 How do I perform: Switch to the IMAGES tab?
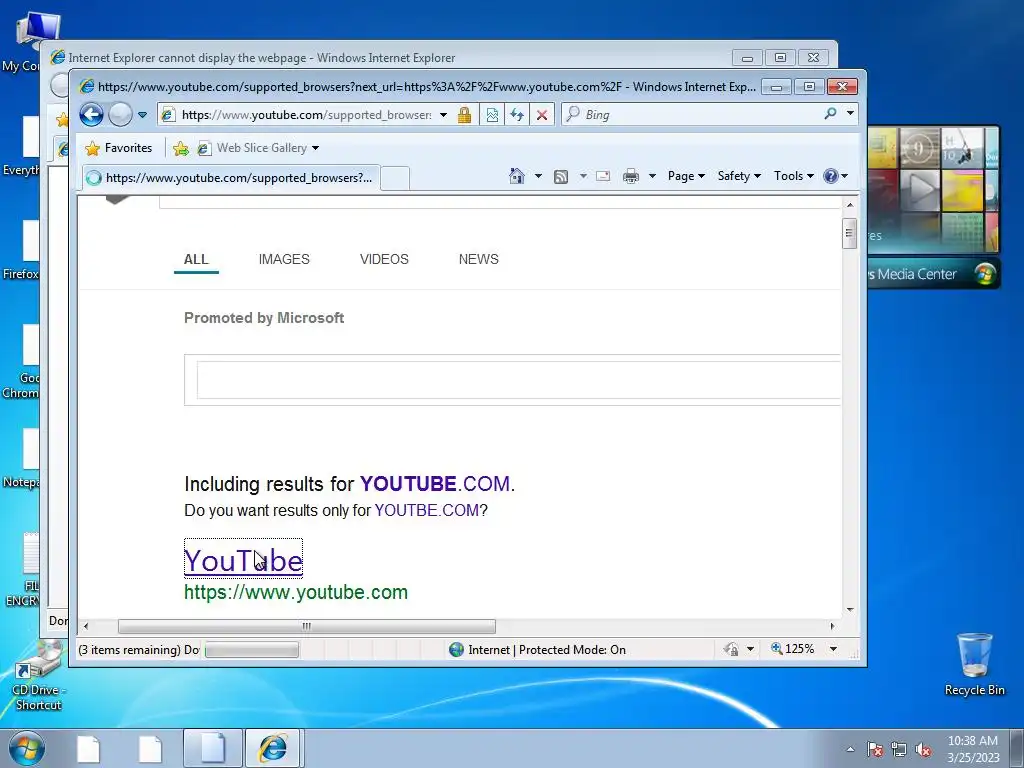(284, 259)
